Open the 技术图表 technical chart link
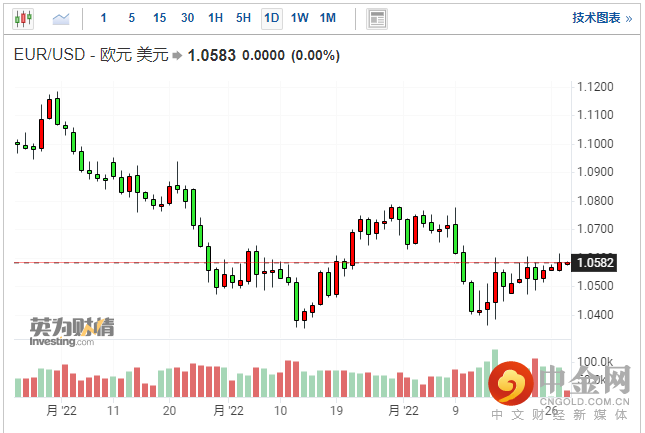 tap(600, 18)
